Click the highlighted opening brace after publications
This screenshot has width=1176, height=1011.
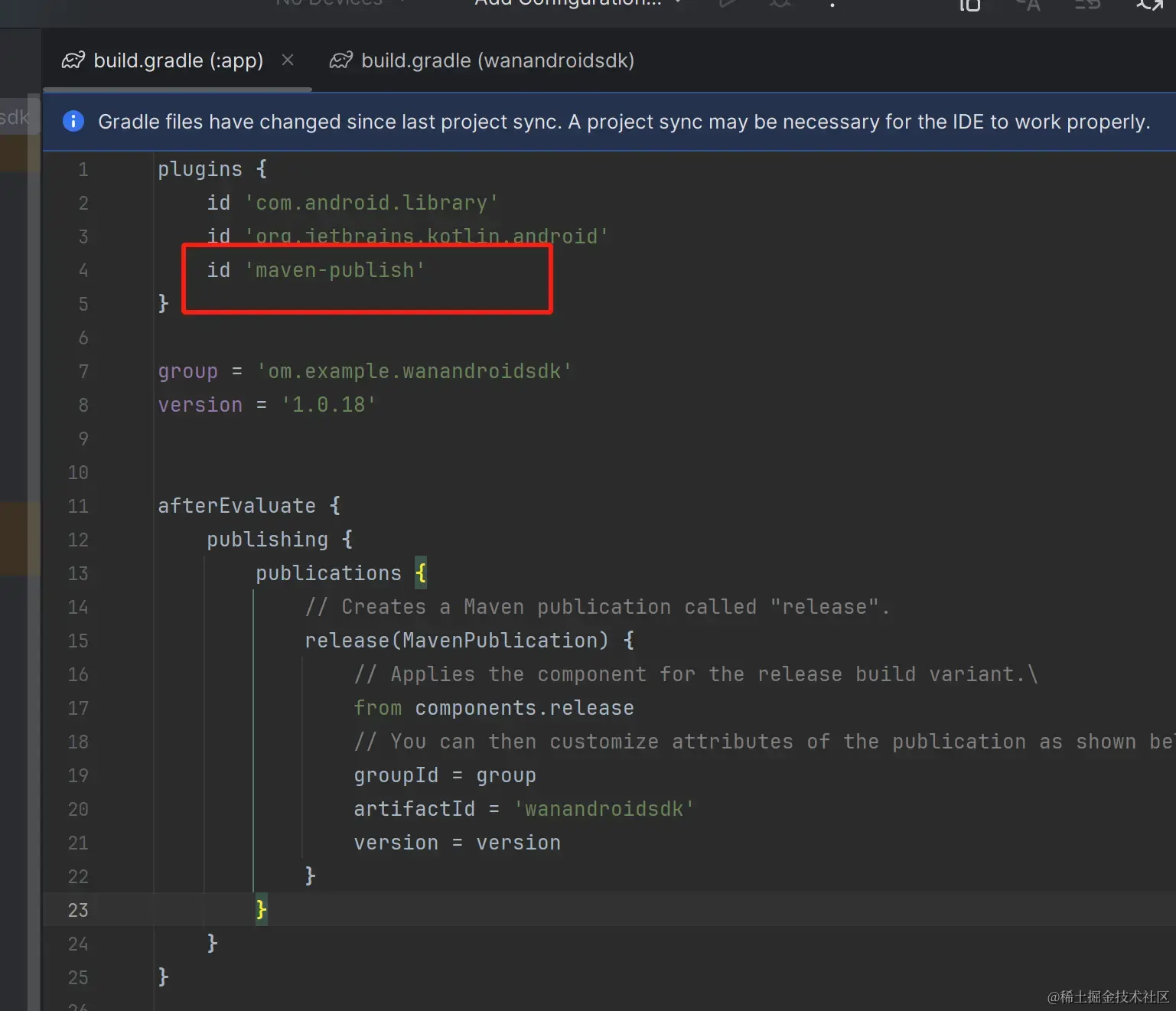coord(421,573)
